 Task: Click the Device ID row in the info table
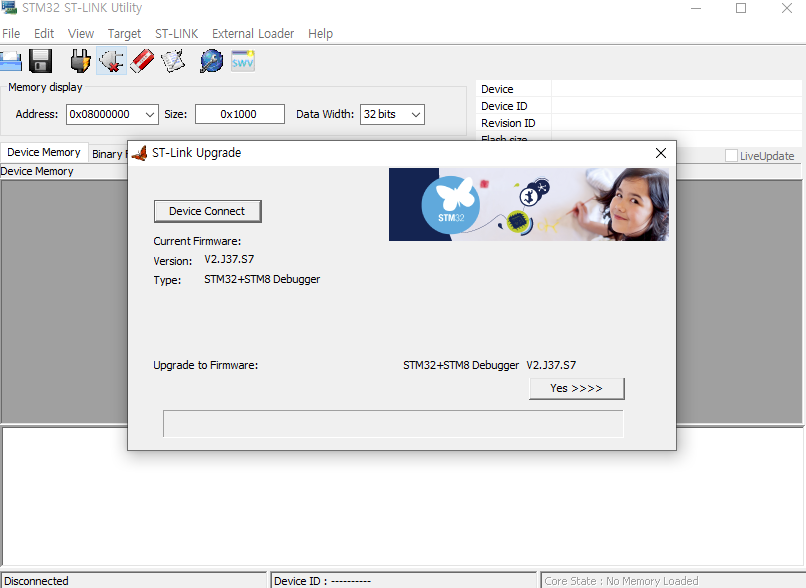click(639, 106)
